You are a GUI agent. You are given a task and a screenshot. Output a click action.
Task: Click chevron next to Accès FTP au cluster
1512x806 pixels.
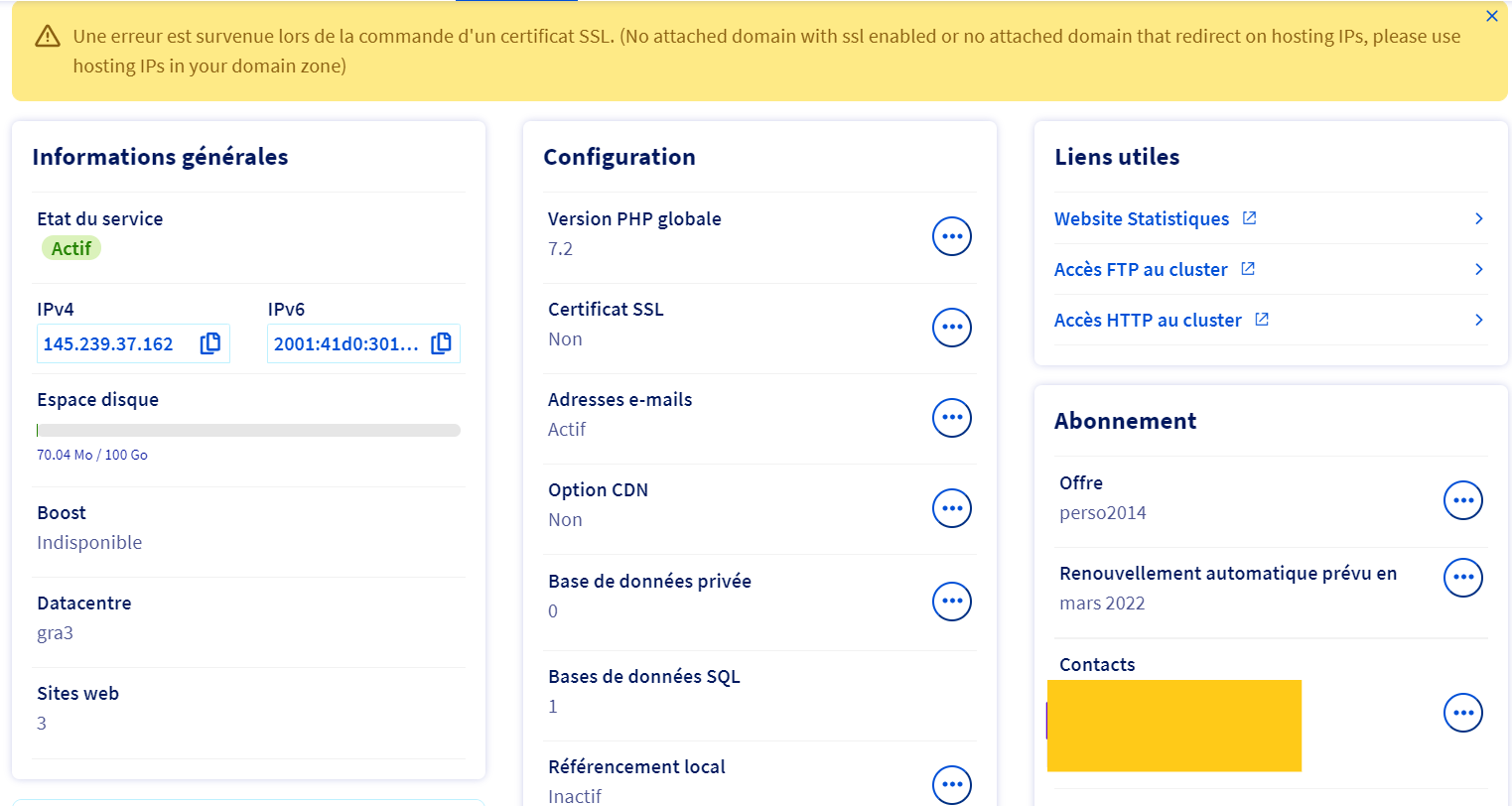click(1478, 269)
